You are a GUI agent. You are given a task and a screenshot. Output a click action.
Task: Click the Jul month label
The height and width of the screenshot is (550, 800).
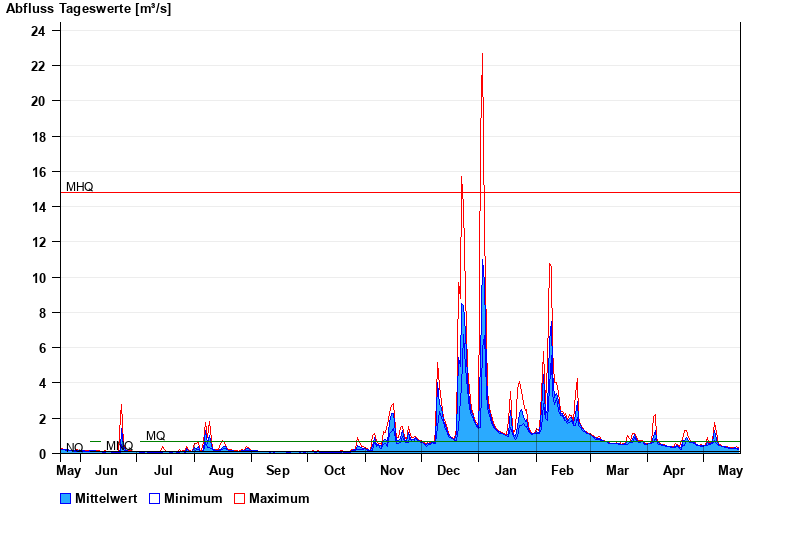(163, 470)
